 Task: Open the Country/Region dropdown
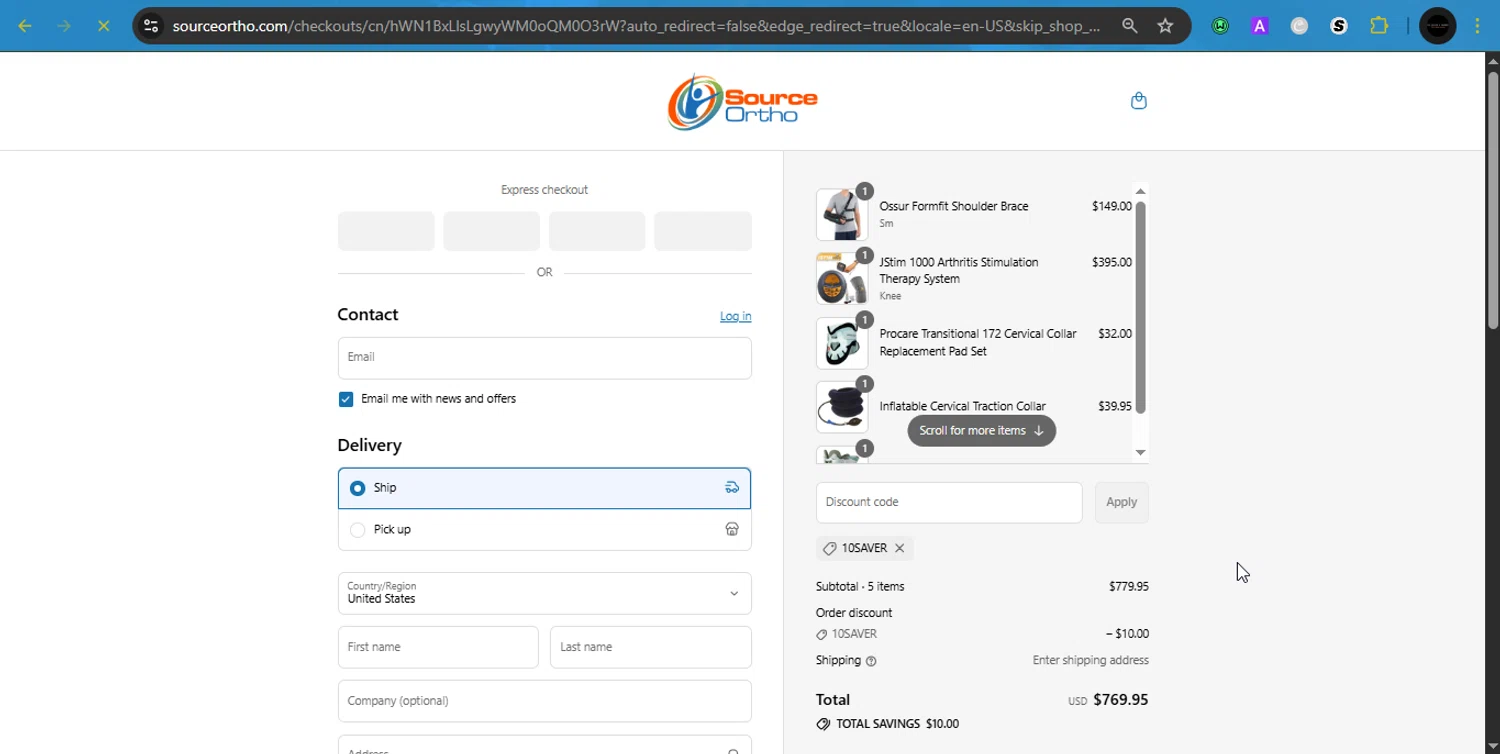pyautogui.click(x=544, y=593)
